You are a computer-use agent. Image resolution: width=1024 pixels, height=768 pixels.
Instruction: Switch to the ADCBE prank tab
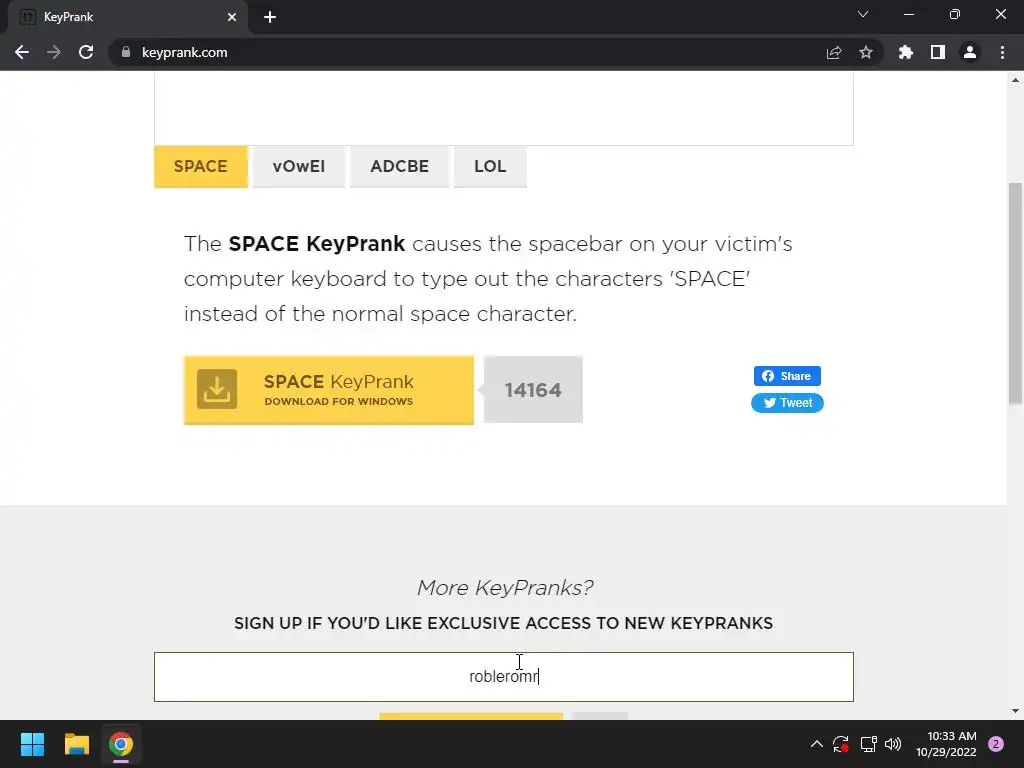coord(399,167)
